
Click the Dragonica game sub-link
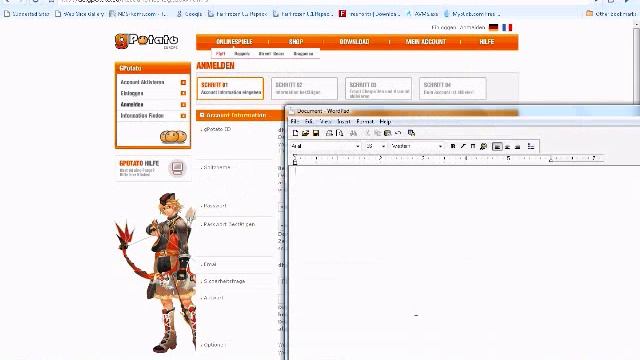click(x=303, y=53)
